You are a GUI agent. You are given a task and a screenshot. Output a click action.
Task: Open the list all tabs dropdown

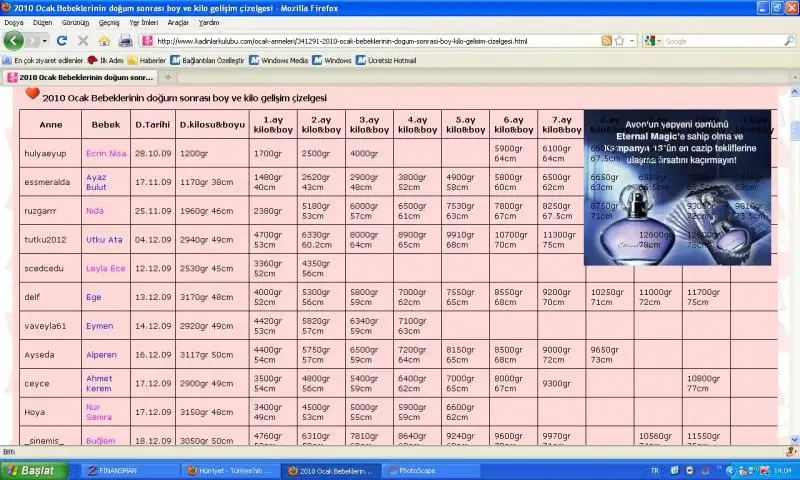794,78
